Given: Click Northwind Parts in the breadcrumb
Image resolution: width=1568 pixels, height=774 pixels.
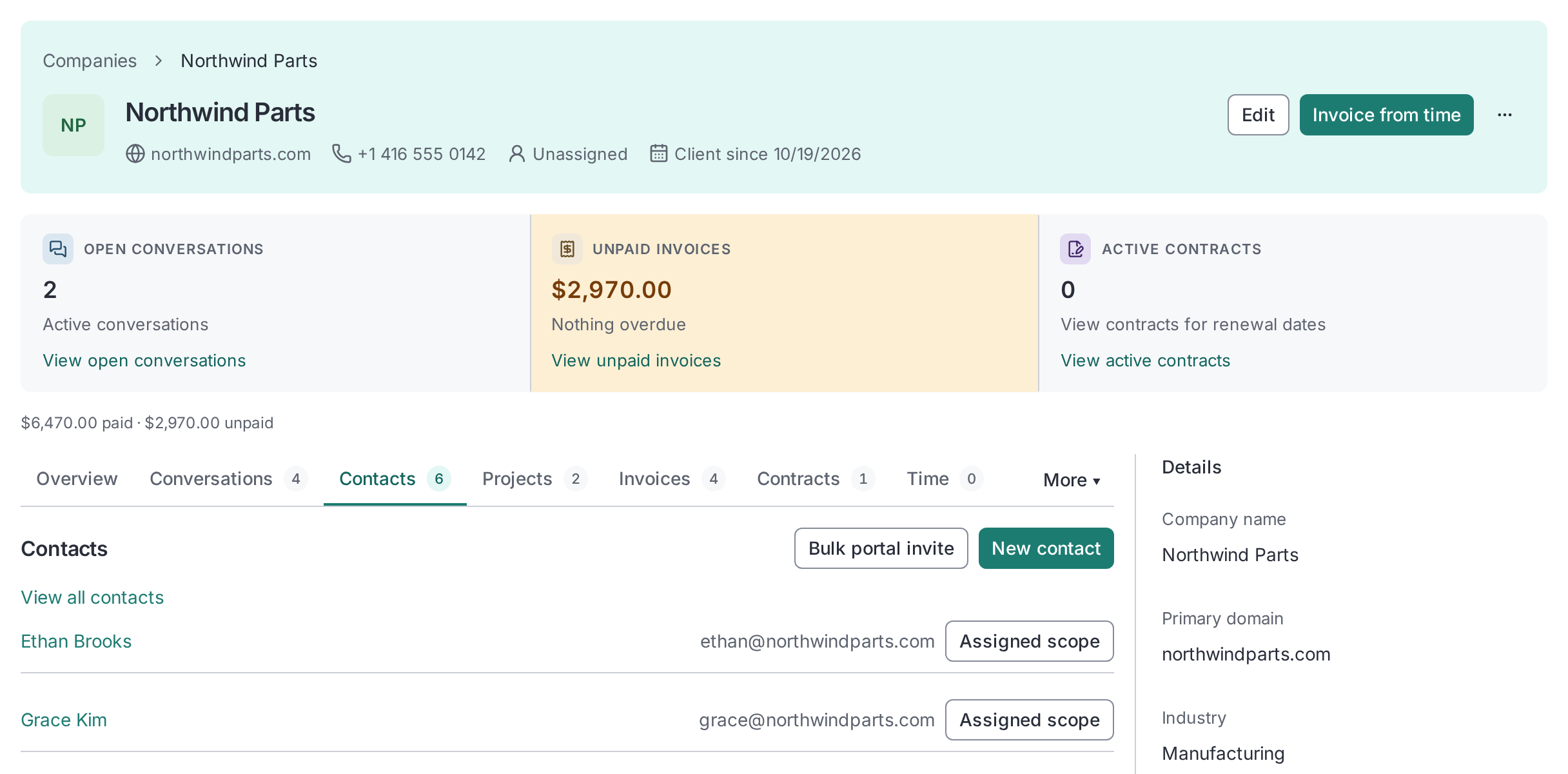Looking at the screenshot, I should coord(249,61).
